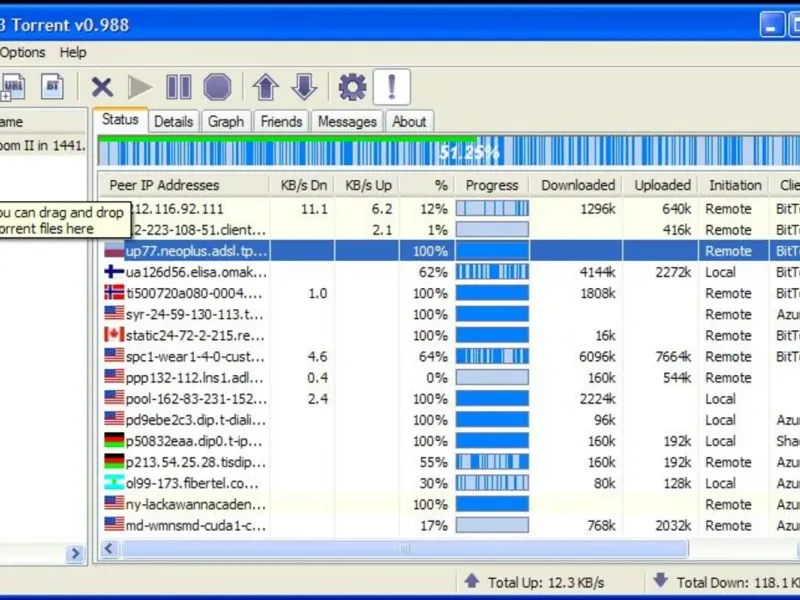Click the German flag beside p213.54.25.28.tisdip
The width and height of the screenshot is (800, 600).
tap(114, 462)
